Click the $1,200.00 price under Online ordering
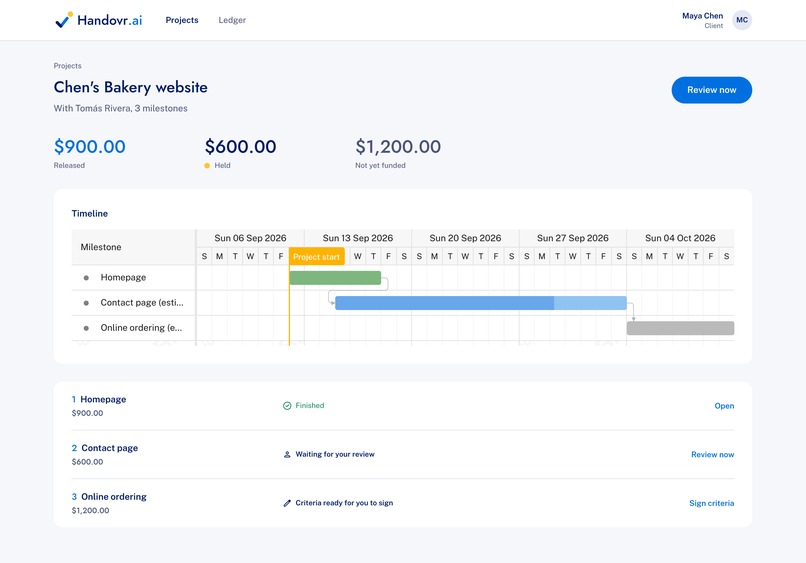Screen dimensions: 806x563 [90, 511]
